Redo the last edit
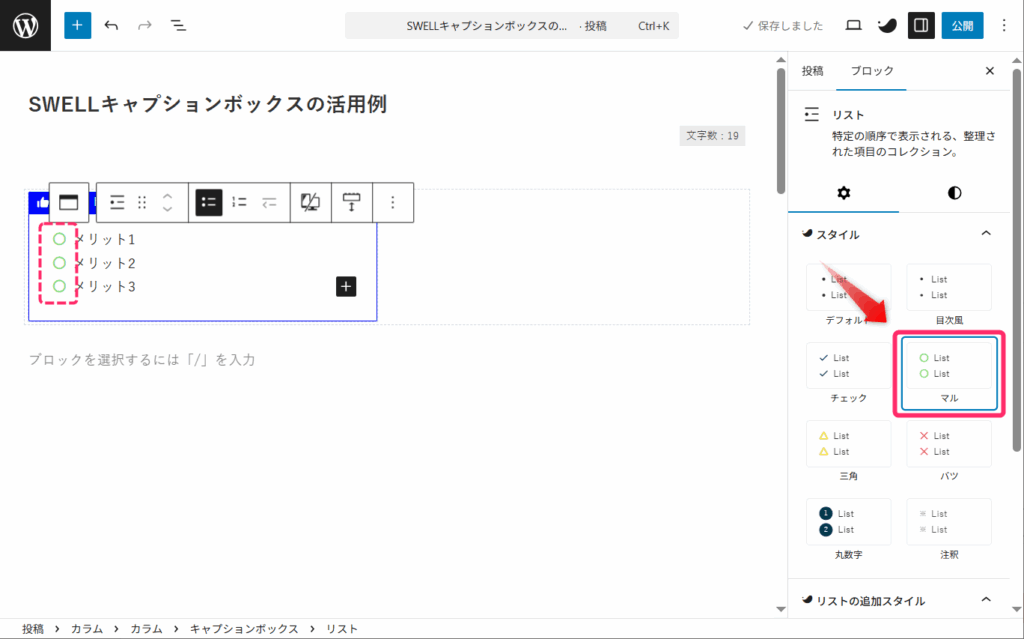1024x639 pixels. 144,25
